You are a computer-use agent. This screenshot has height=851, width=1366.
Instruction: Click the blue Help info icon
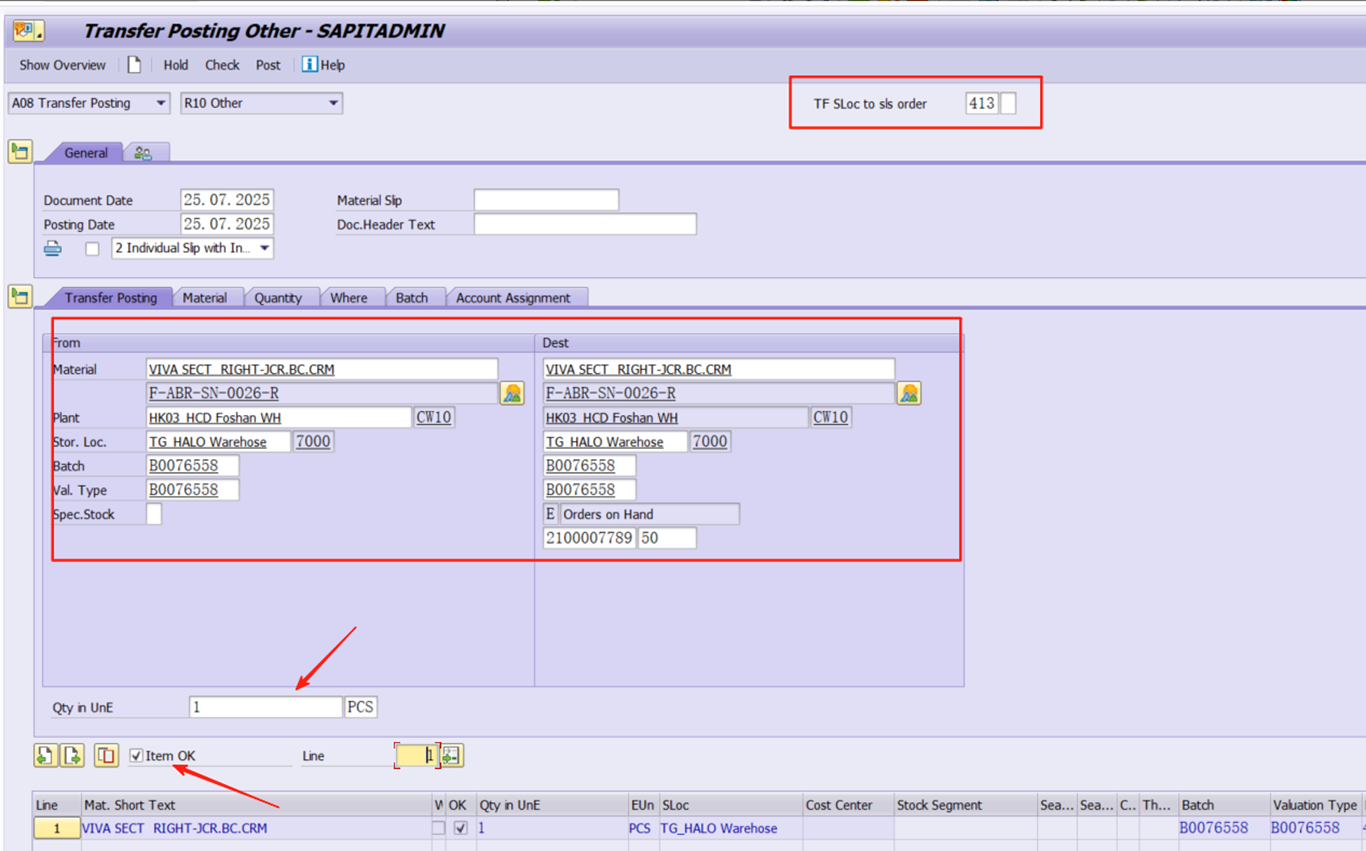[310, 65]
